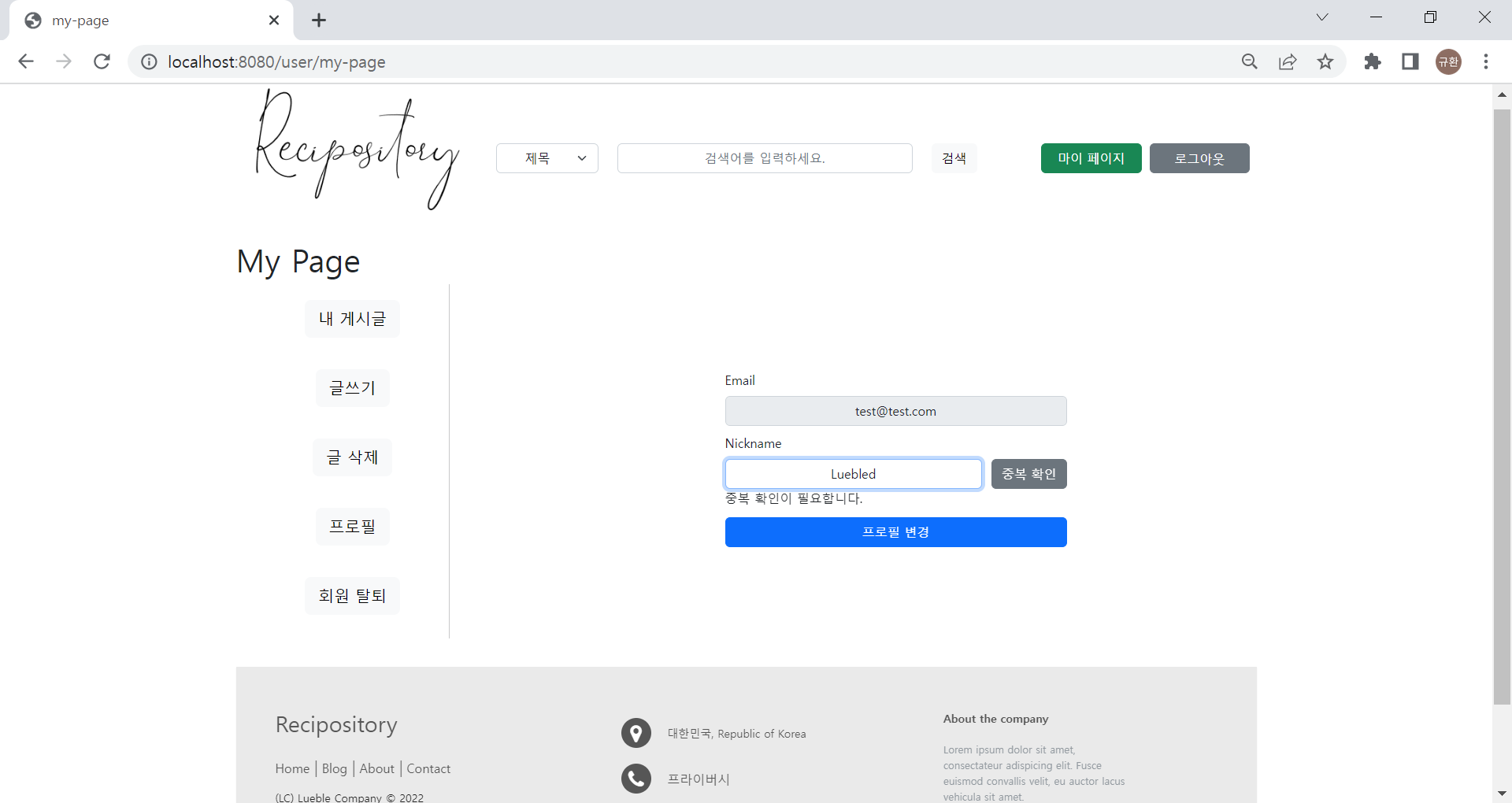Viewport: 1512px width, 803px height.
Task: Reload the page with the refresh icon
Action: click(x=102, y=61)
